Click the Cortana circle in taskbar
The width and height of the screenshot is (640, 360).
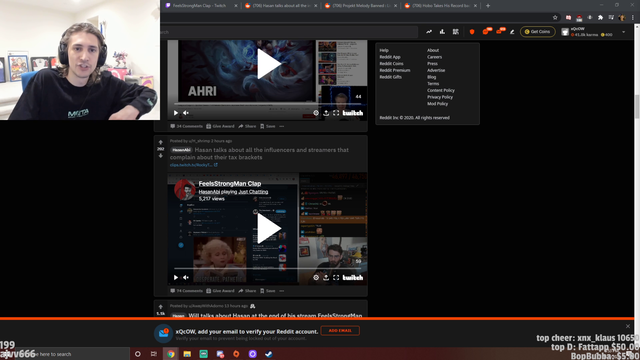click(138, 354)
